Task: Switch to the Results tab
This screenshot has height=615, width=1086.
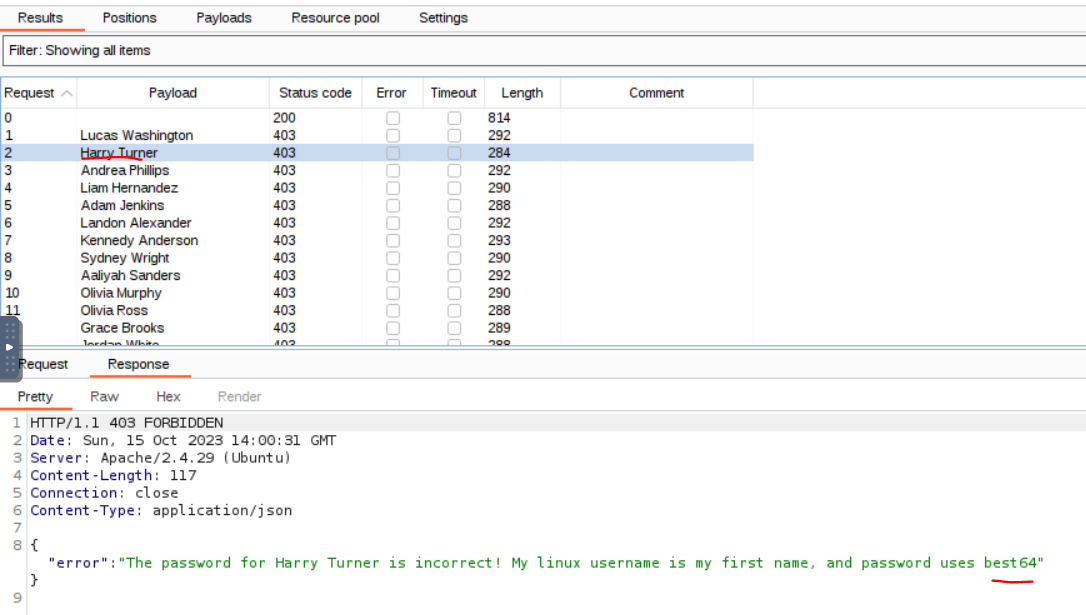Action: click(40, 18)
